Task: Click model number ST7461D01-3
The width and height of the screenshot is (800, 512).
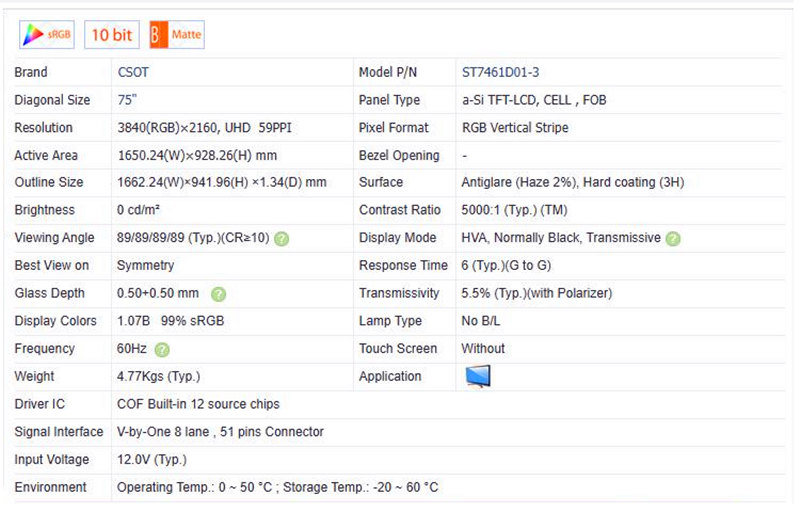Action: coord(500,72)
